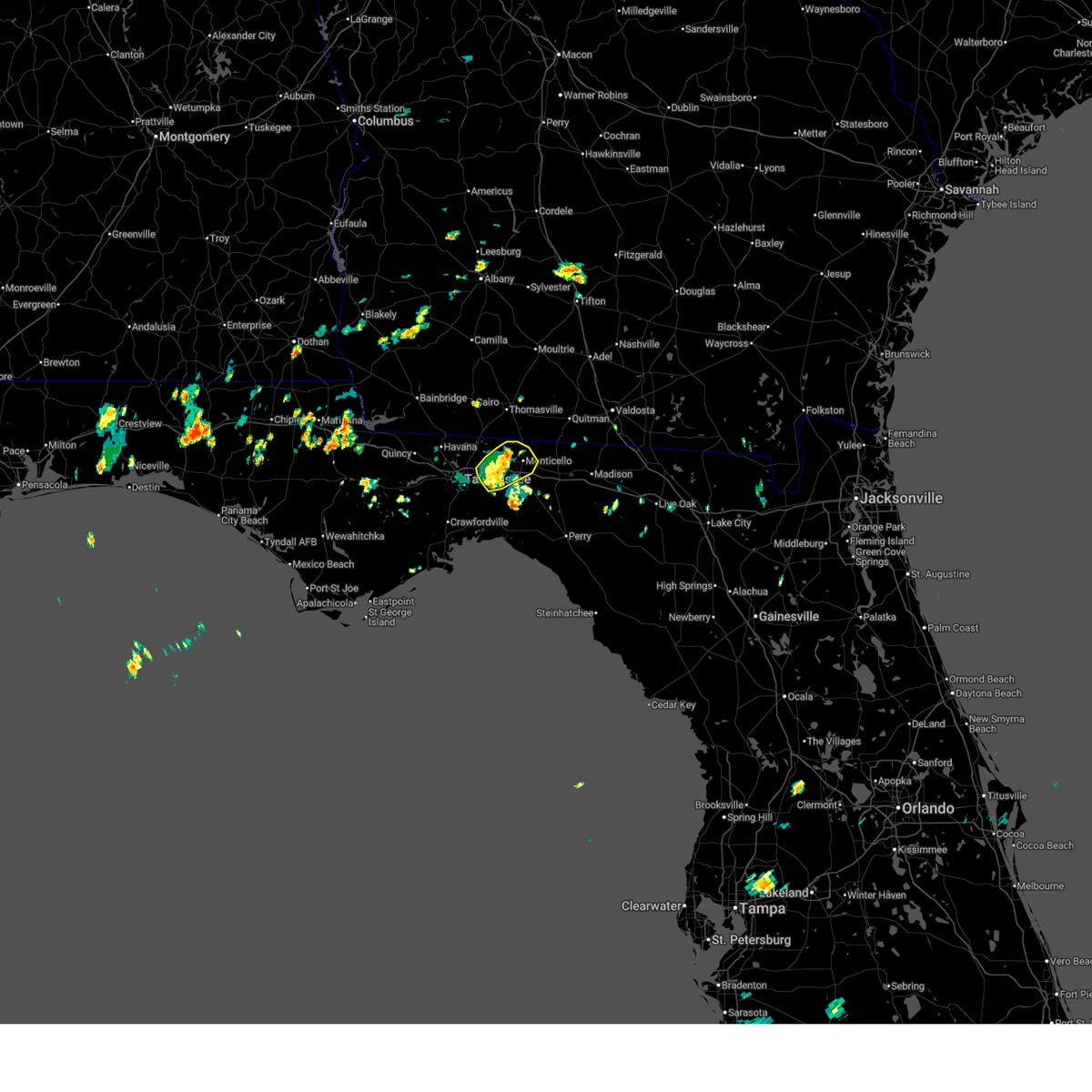Click the Waycross label
This screenshot has height=1092, width=1092.
(726, 343)
